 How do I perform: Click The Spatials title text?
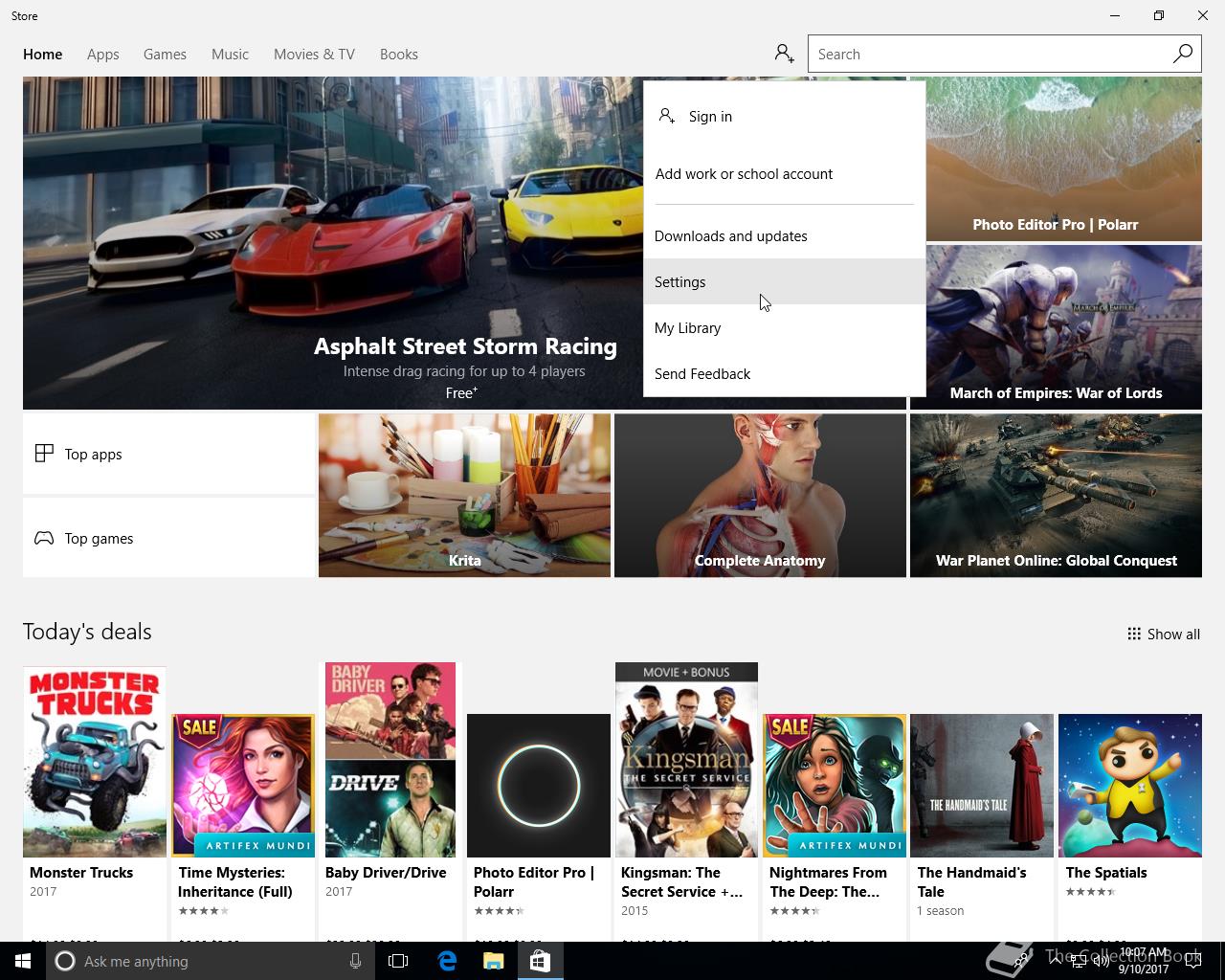tap(1106, 872)
